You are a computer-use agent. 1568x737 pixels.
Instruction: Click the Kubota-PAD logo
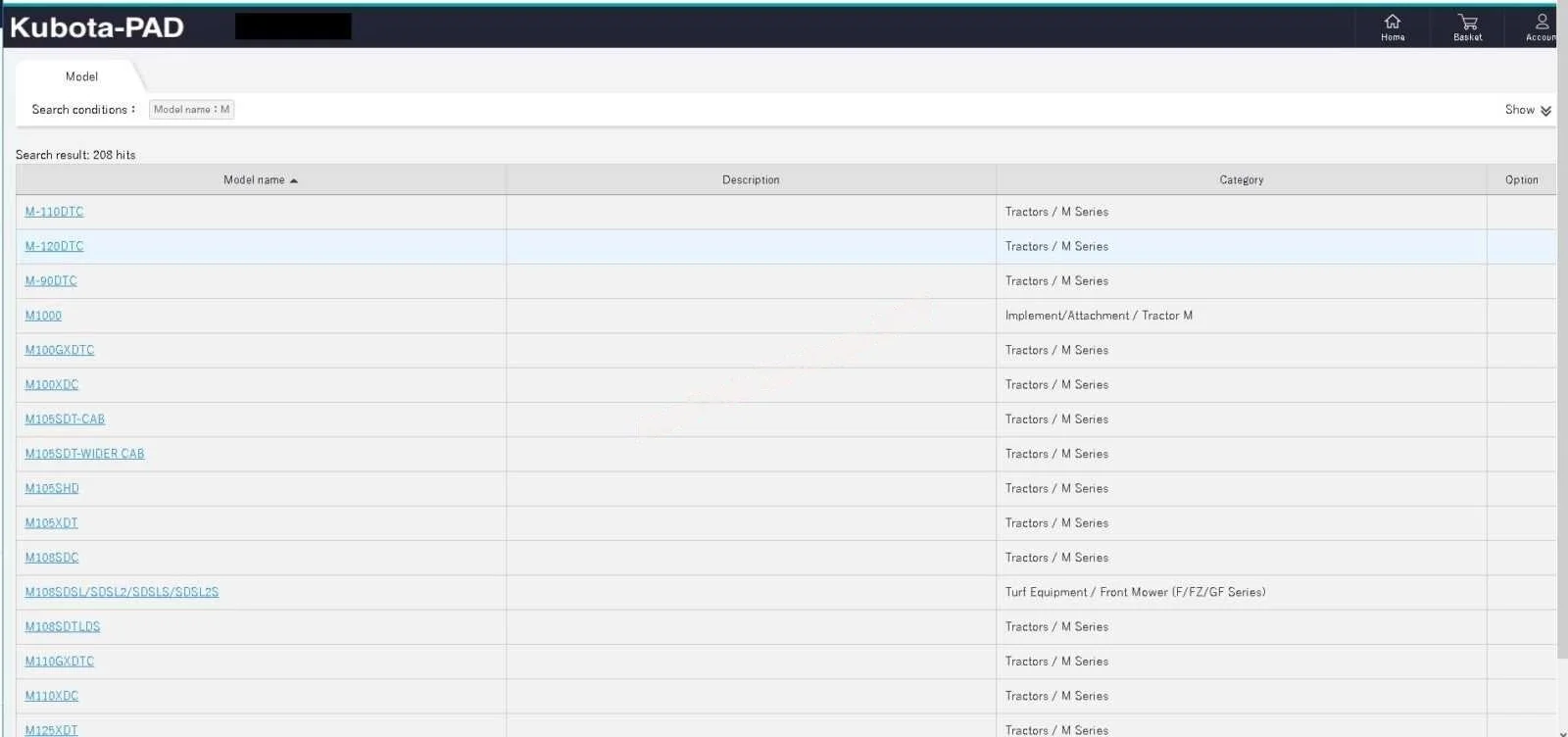(97, 26)
